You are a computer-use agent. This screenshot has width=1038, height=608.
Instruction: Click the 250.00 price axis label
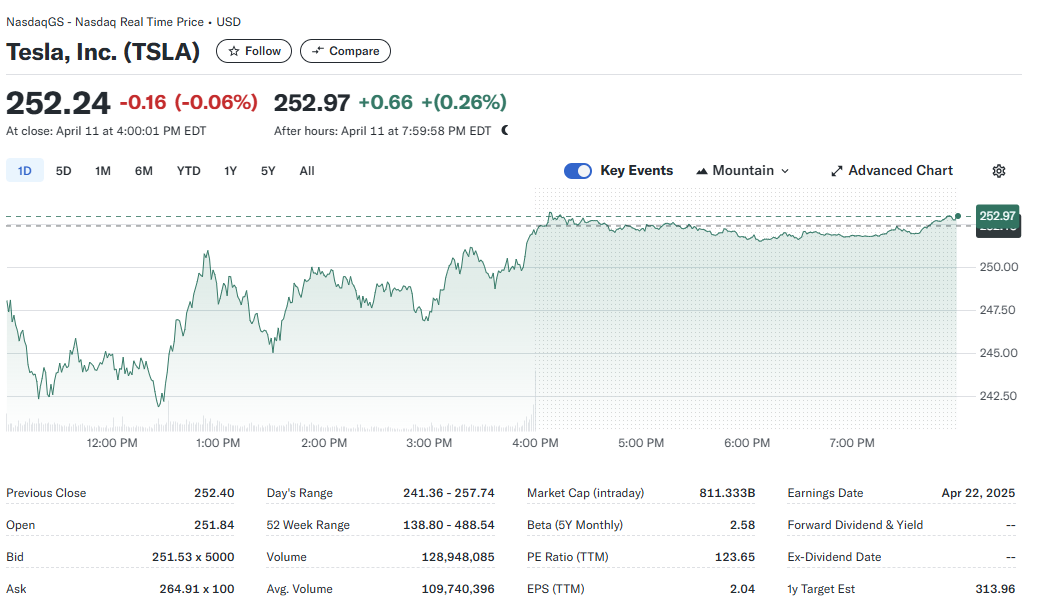click(999, 267)
